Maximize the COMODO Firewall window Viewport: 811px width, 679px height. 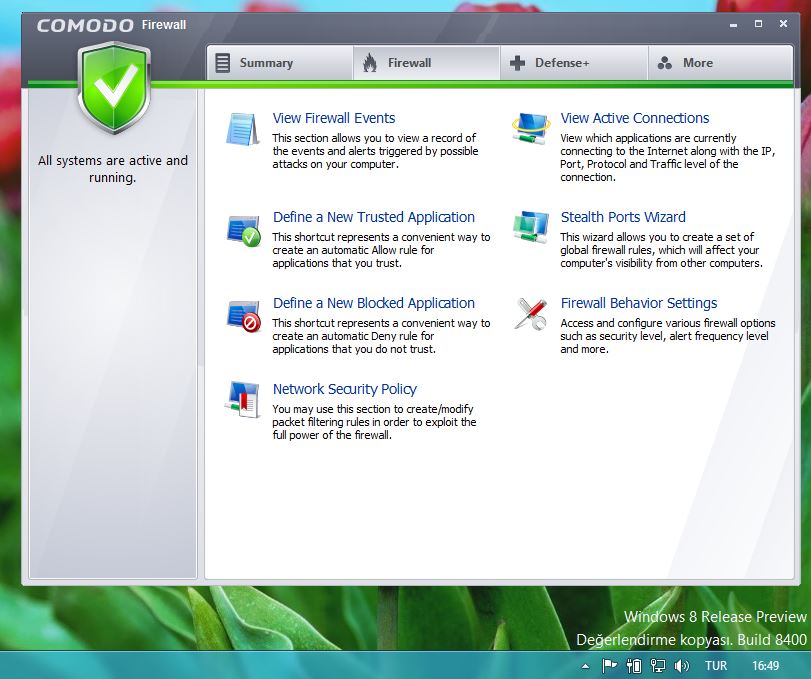[x=758, y=24]
